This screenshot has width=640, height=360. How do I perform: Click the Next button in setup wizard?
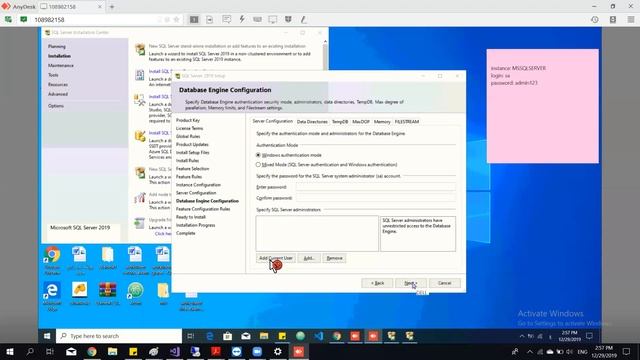pos(411,283)
